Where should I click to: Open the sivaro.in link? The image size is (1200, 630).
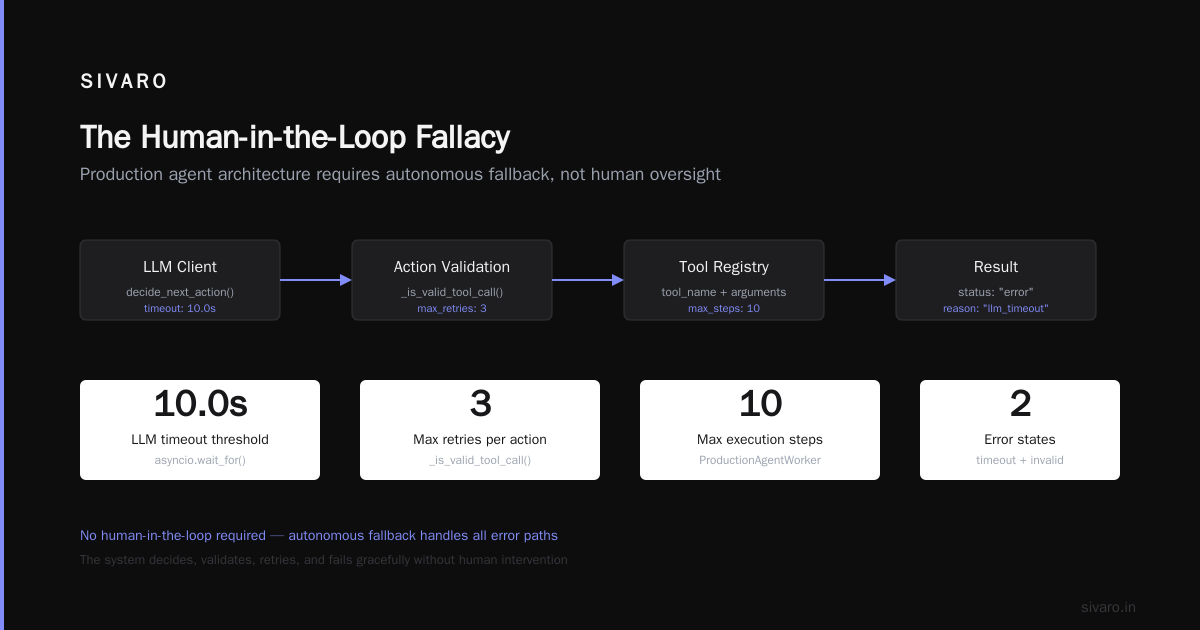(x=1108, y=607)
